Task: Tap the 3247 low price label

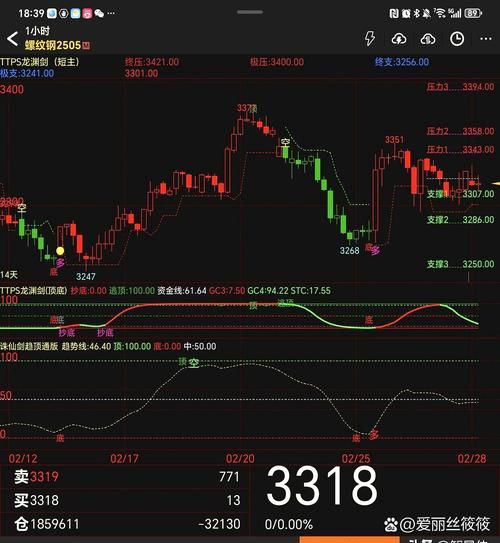Action: pyautogui.click(x=86, y=276)
